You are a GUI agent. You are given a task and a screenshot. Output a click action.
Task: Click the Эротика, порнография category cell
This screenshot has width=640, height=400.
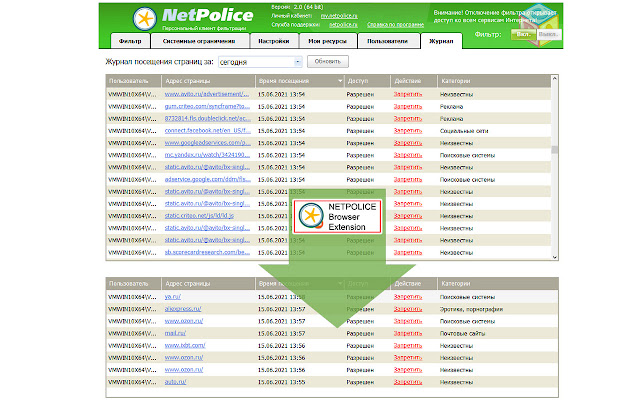pos(471,309)
